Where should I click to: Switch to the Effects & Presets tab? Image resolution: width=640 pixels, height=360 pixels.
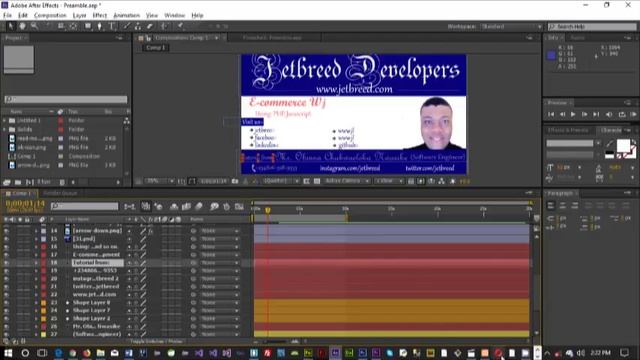[x=569, y=130]
